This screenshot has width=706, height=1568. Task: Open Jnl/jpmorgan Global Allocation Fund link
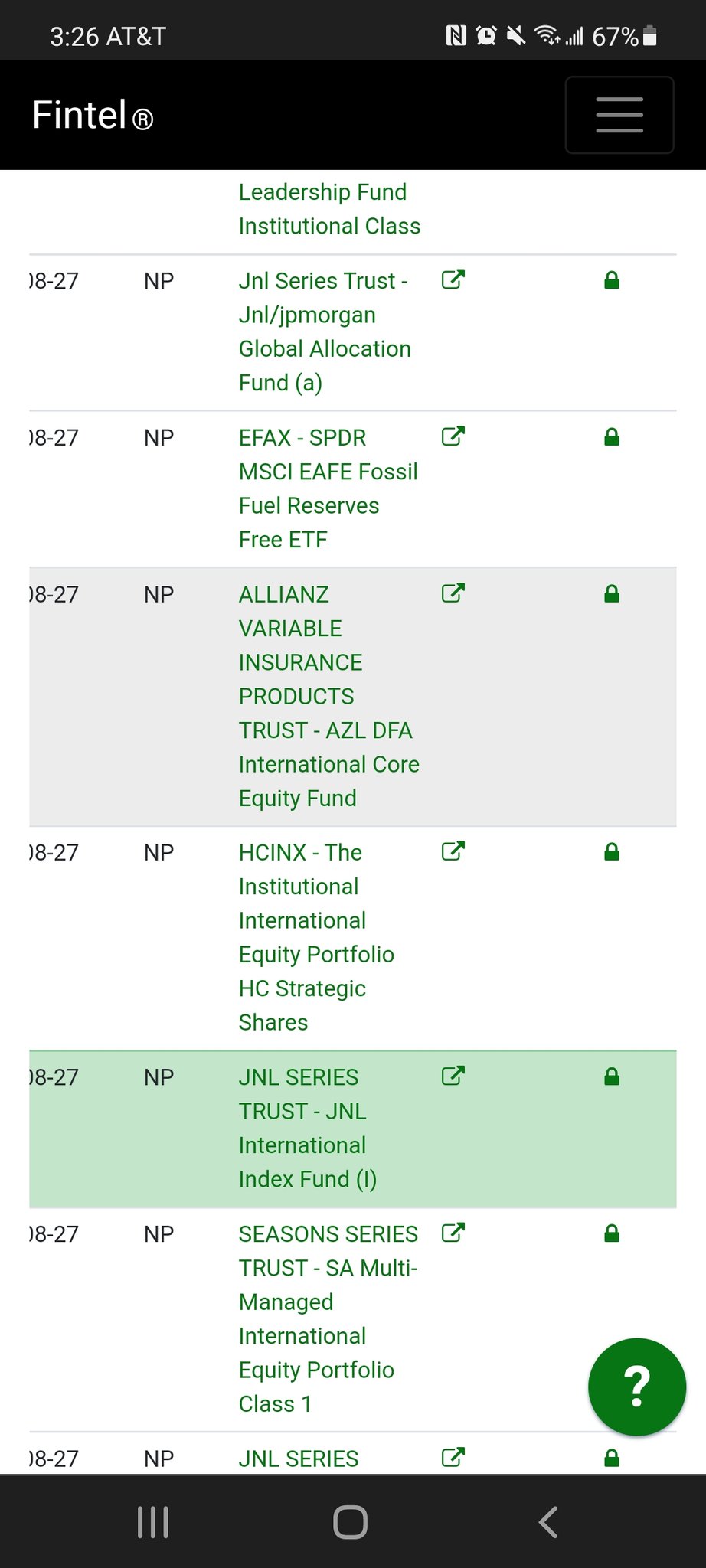coord(324,332)
